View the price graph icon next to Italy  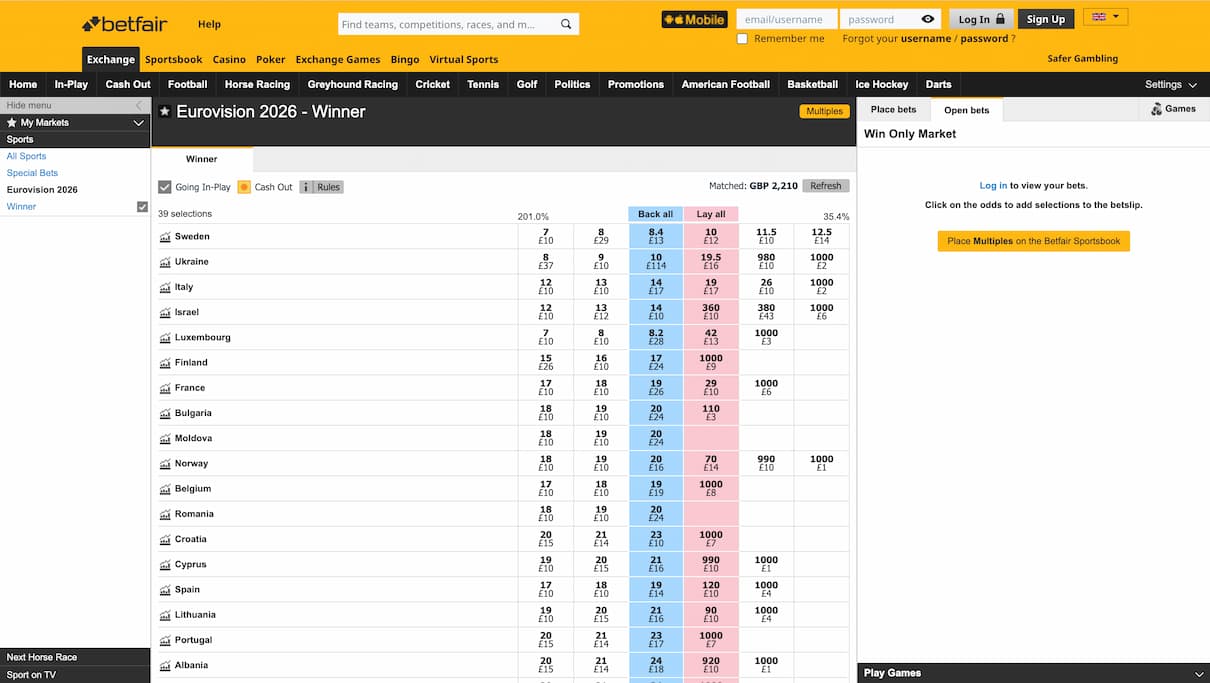(165, 287)
